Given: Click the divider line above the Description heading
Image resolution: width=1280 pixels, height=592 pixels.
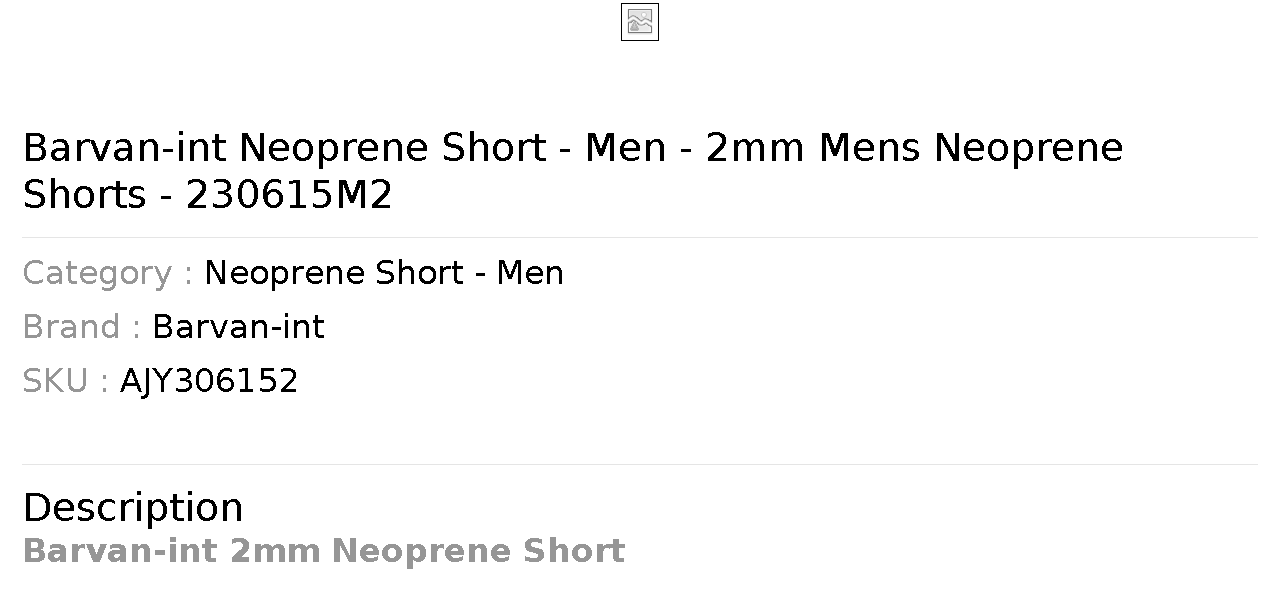Looking at the screenshot, I should click(x=640, y=465).
